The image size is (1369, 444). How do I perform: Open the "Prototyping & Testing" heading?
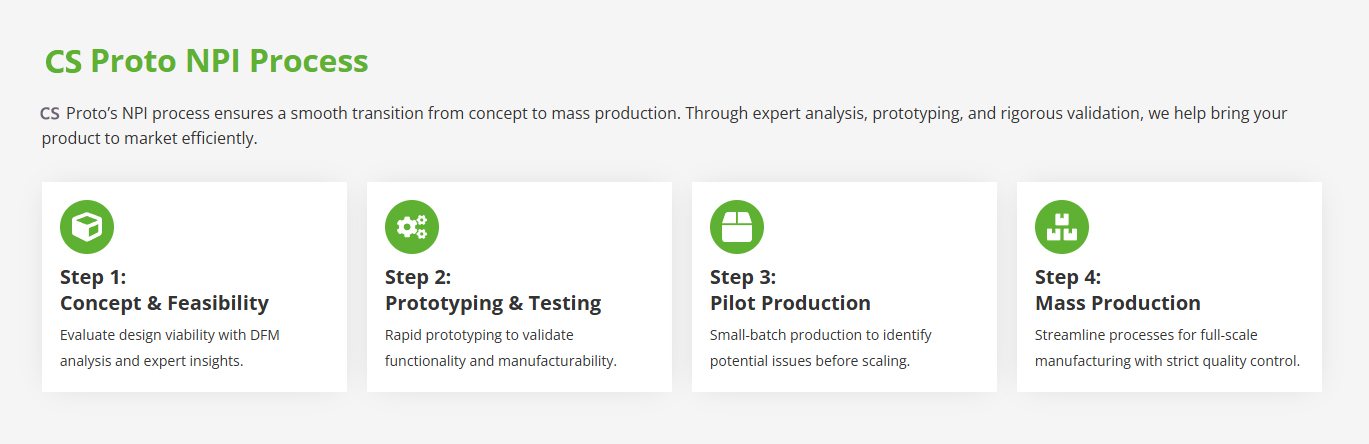pyautogui.click(x=493, y=303)
